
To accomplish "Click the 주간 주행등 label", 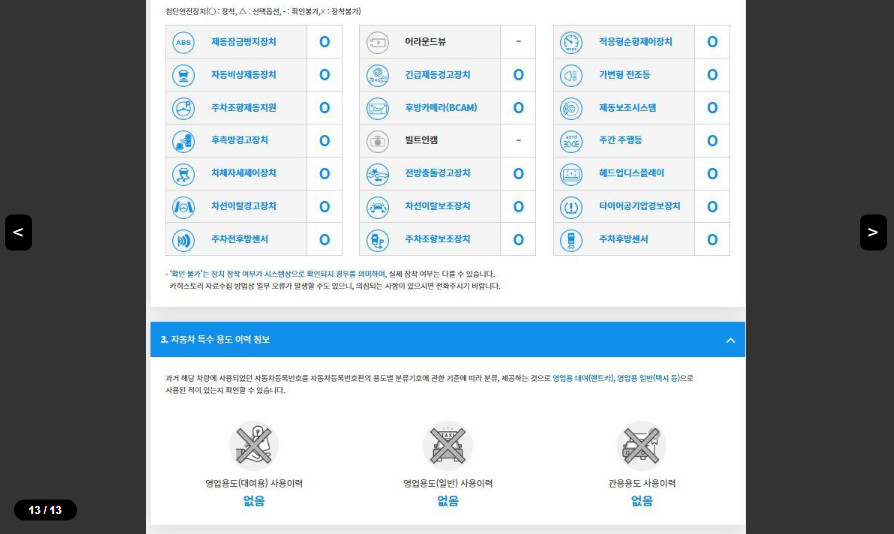I will point(620,140).
